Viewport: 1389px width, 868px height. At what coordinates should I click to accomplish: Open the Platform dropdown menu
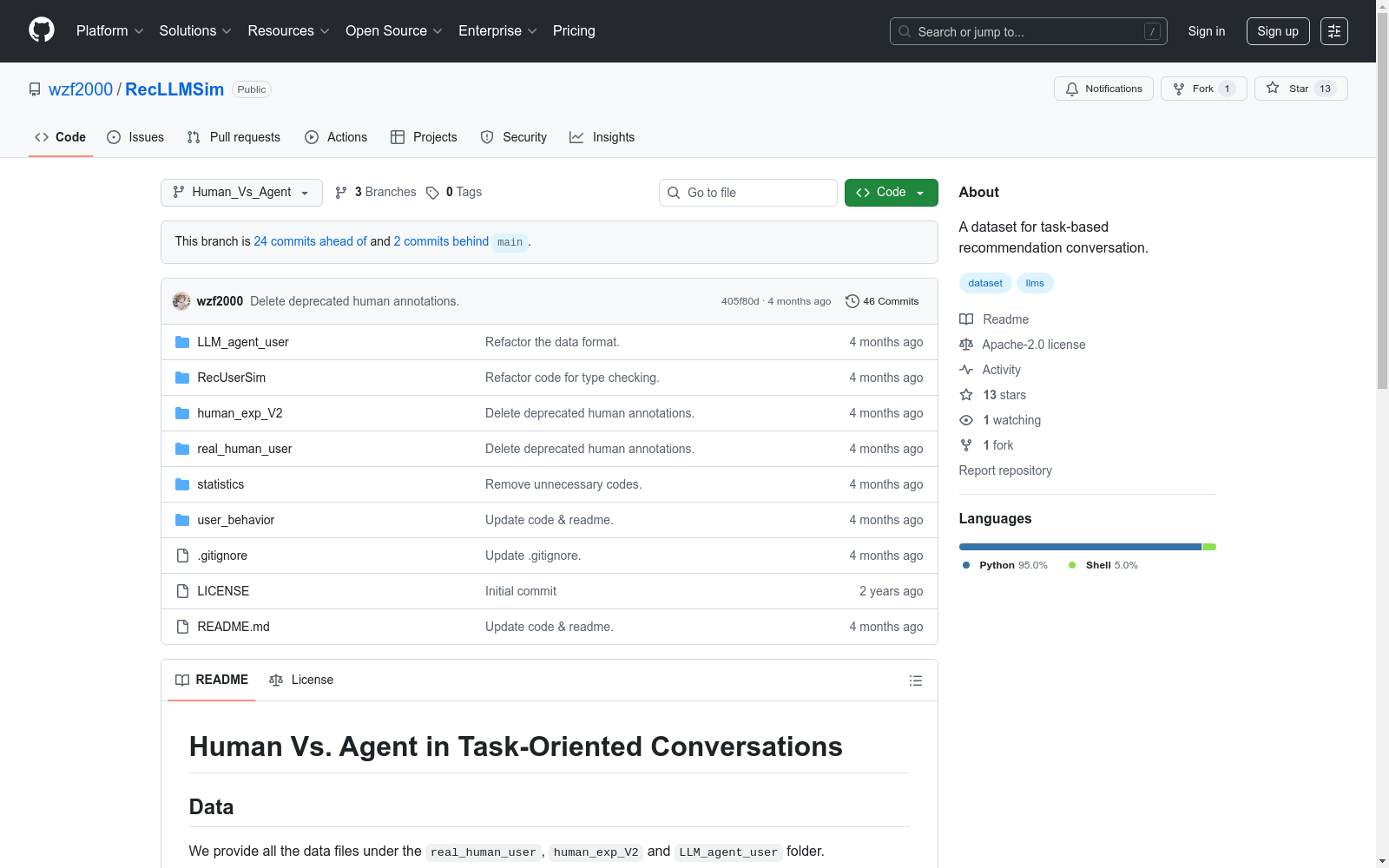pyautogui.click(x=109, y=31)
